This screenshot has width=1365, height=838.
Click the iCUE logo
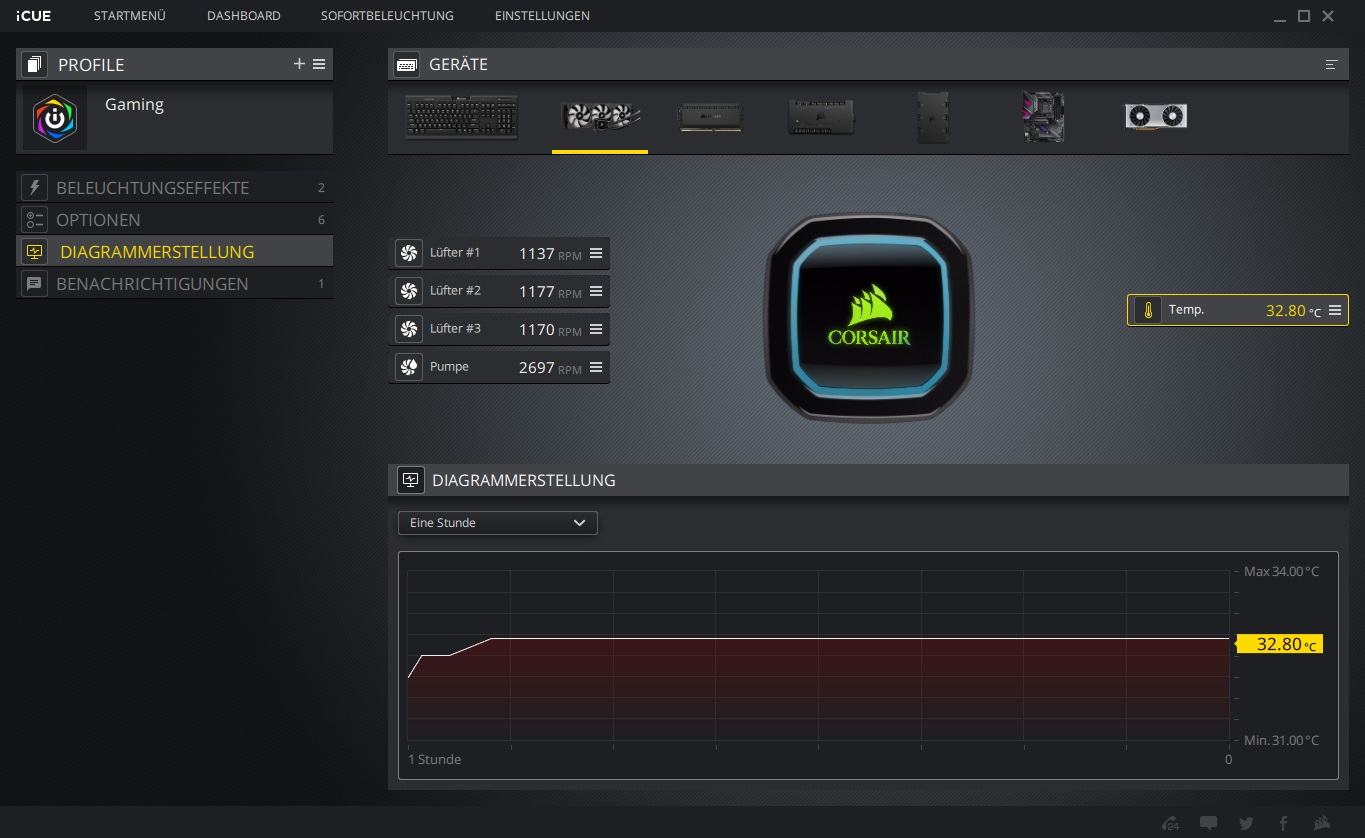[33, 16]
